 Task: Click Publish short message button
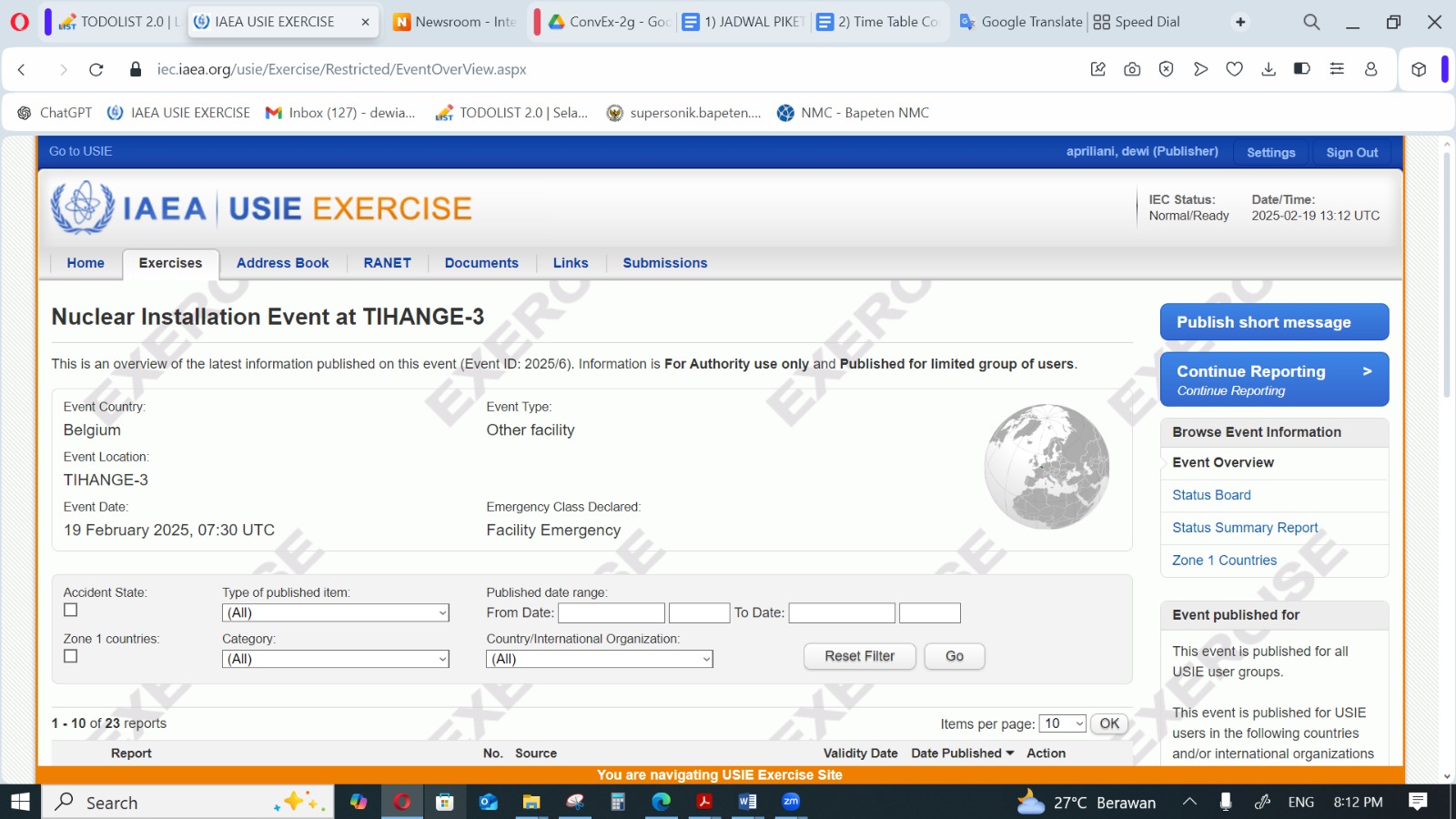(1274, 322)
